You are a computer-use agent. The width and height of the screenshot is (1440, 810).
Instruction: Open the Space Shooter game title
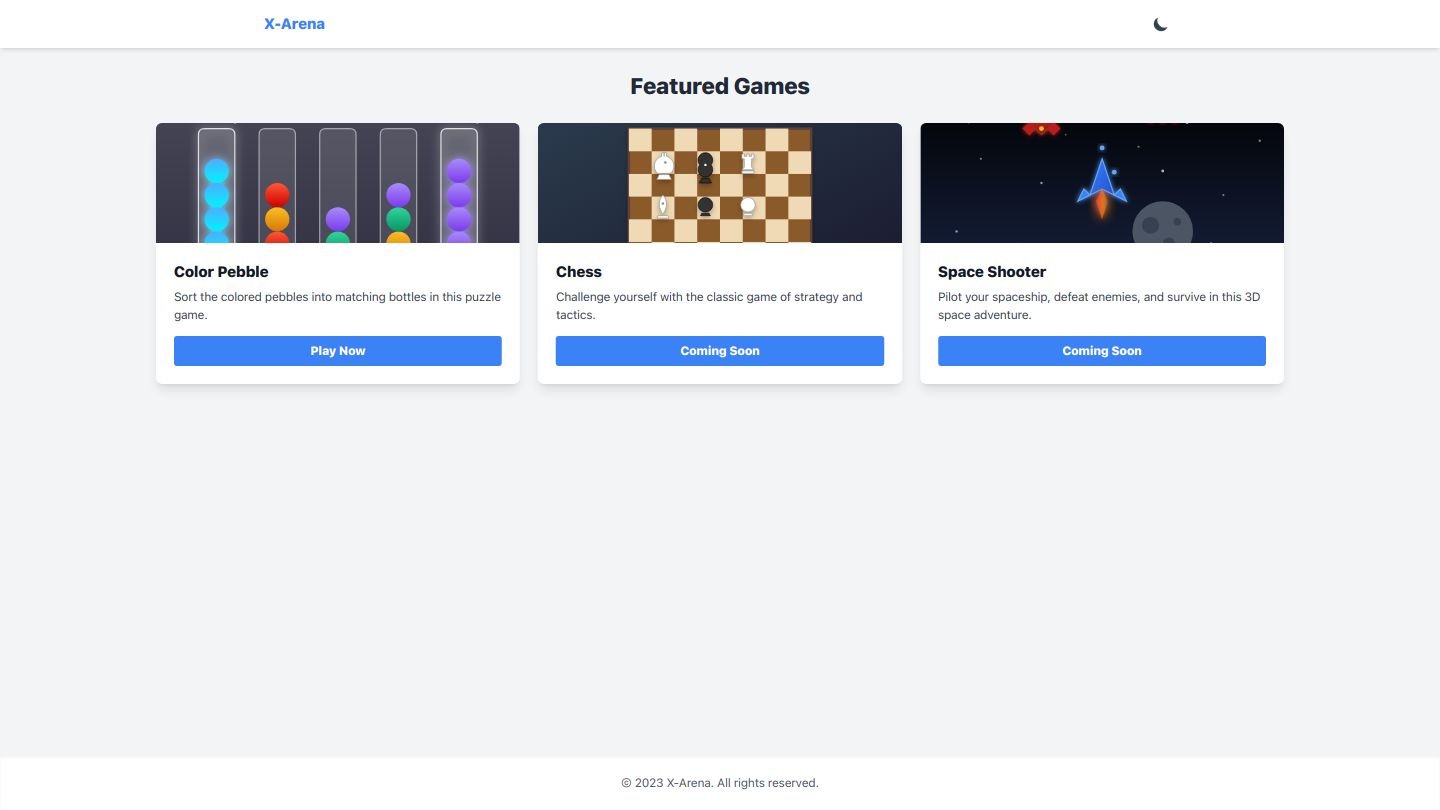[x=991, y=272]
